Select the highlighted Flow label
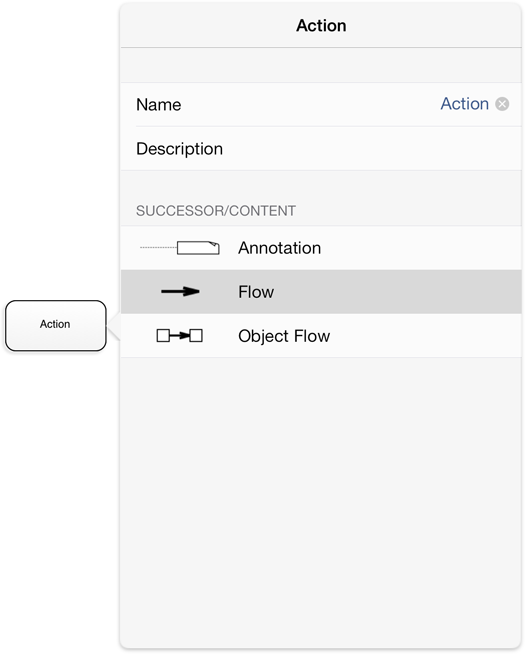Screen dimensions: 525x654 (x=256, y=292)
